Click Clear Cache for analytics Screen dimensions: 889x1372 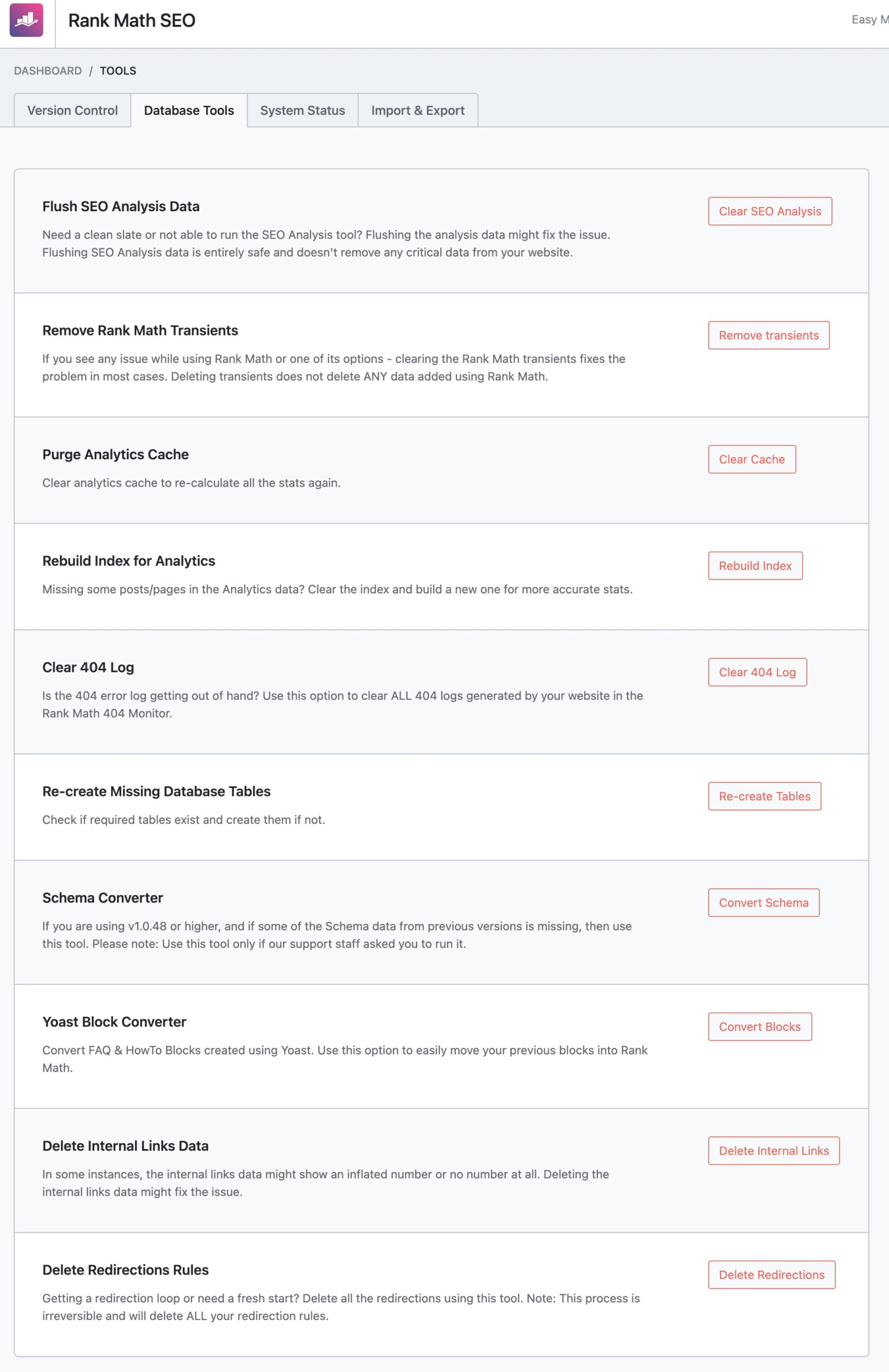point(752,459)
